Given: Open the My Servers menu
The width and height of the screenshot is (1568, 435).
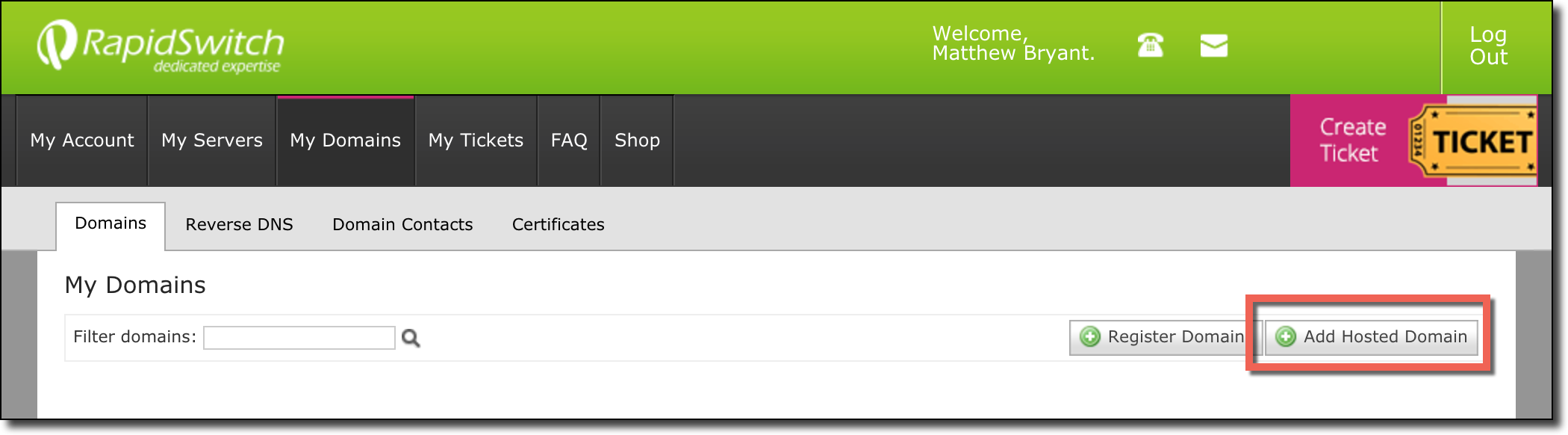Looking at the screenshot, I should point(212,141).
